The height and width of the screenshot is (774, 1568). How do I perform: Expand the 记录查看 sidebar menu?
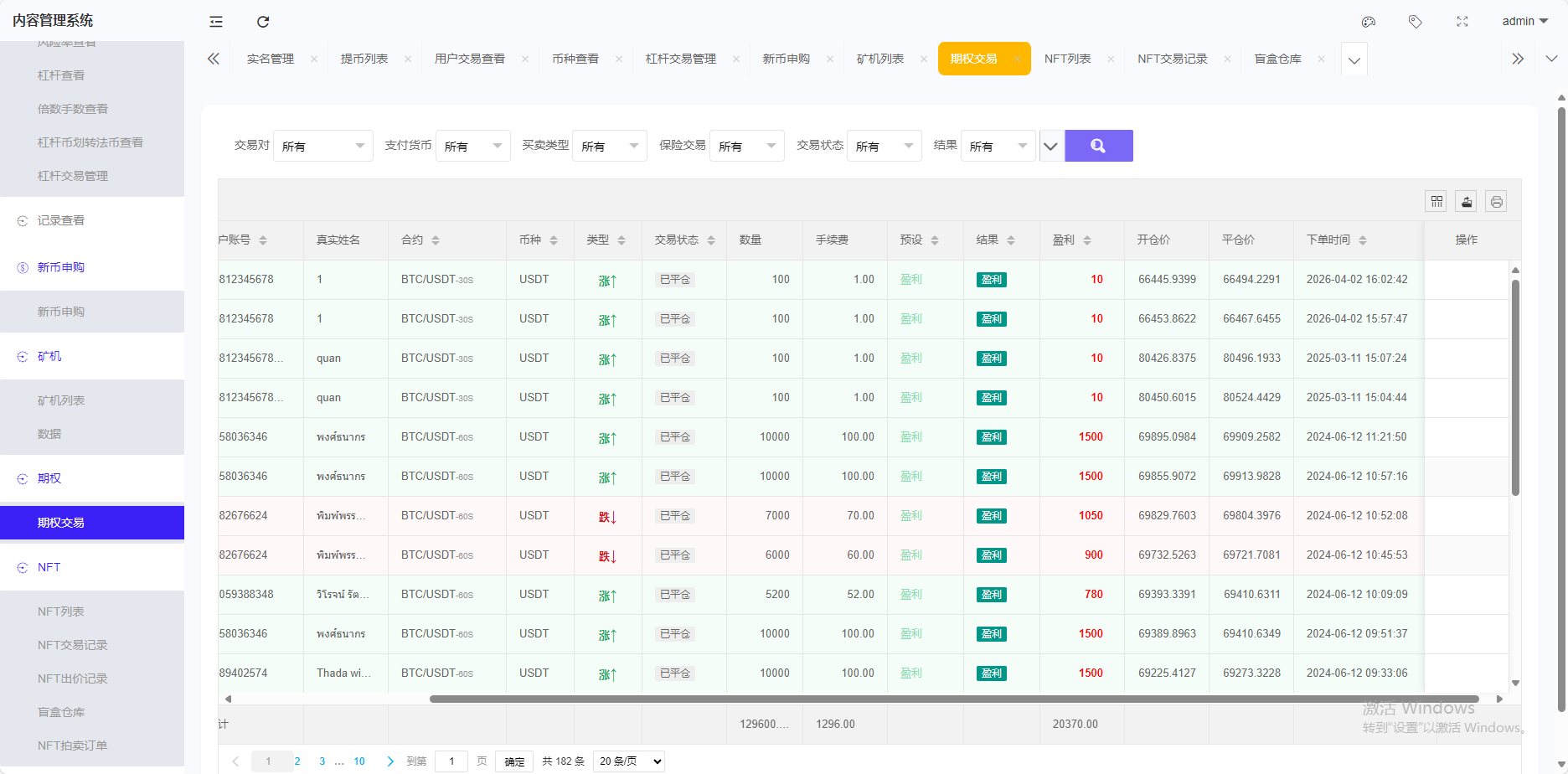(x=92, y=220)
